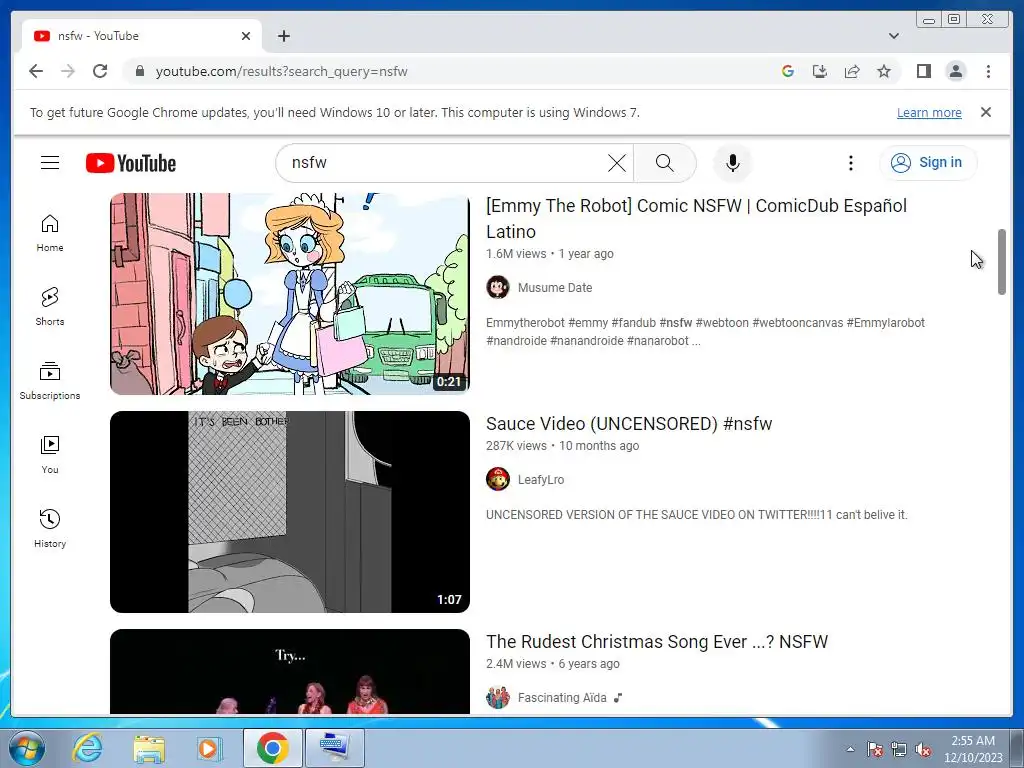Click the magnifier search button
Screen dimensions: 1024x768
point(664,163)
